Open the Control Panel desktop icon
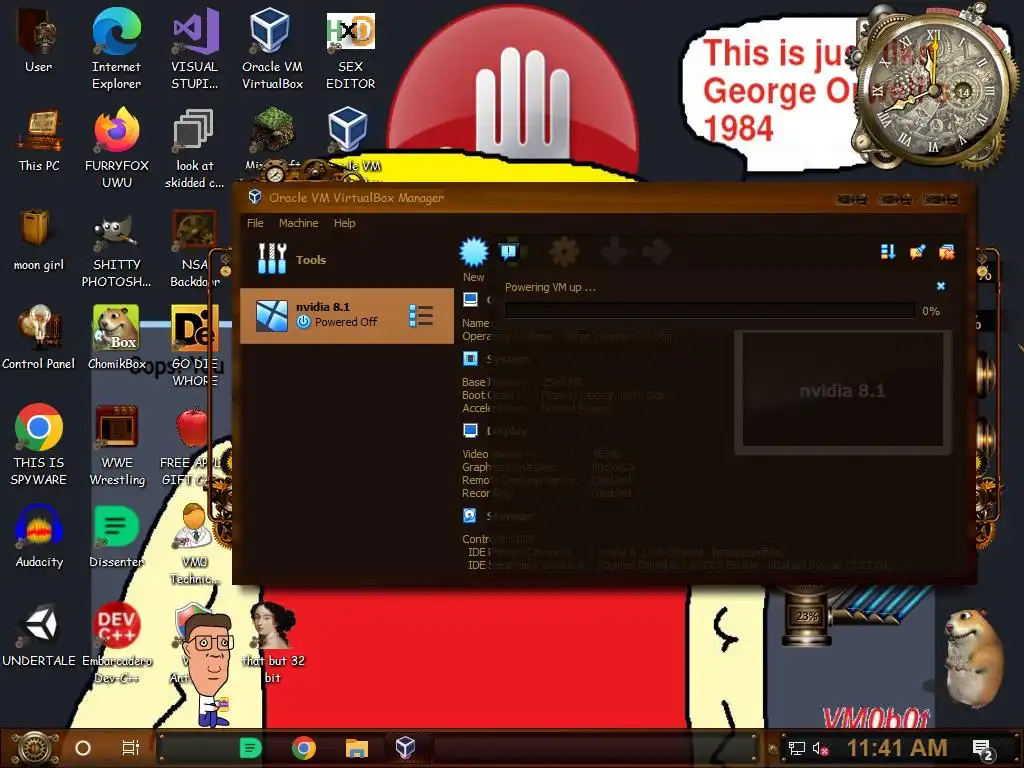Image resolution: width=1024 pixels, height=768 pixels. click(x=38, y=338)
